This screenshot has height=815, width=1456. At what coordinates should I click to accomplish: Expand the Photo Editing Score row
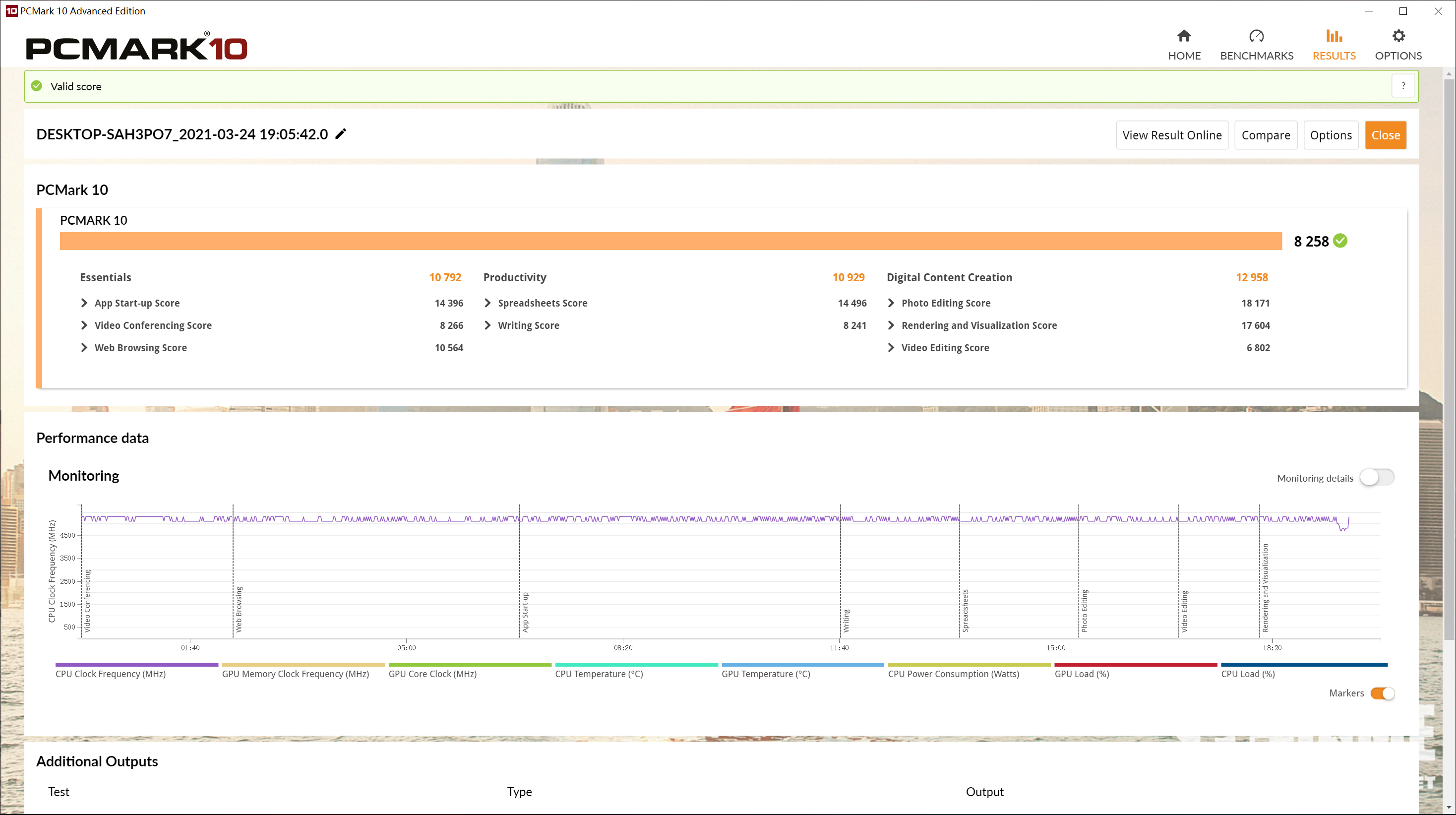pyautogui.click(x=891, y=303)
